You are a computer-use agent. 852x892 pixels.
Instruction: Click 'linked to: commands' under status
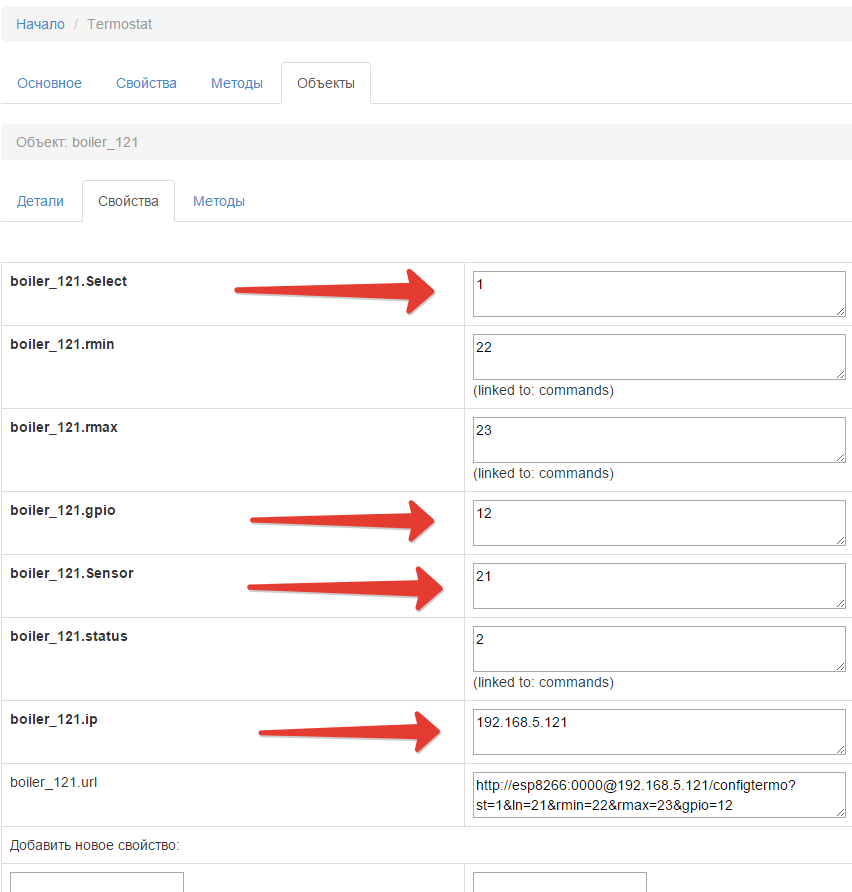[x=543, y=682]
